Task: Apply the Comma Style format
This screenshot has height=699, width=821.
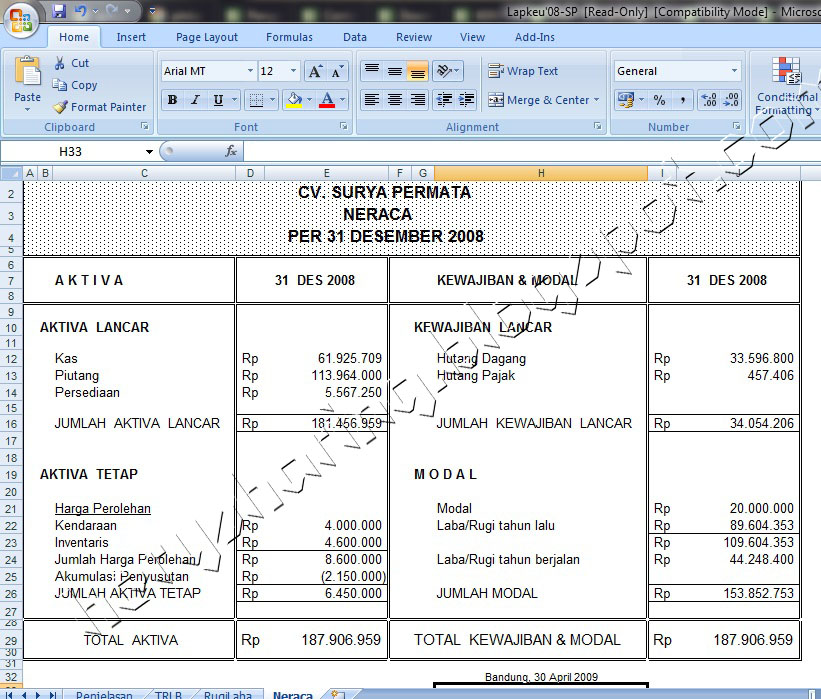Action: 683,99
